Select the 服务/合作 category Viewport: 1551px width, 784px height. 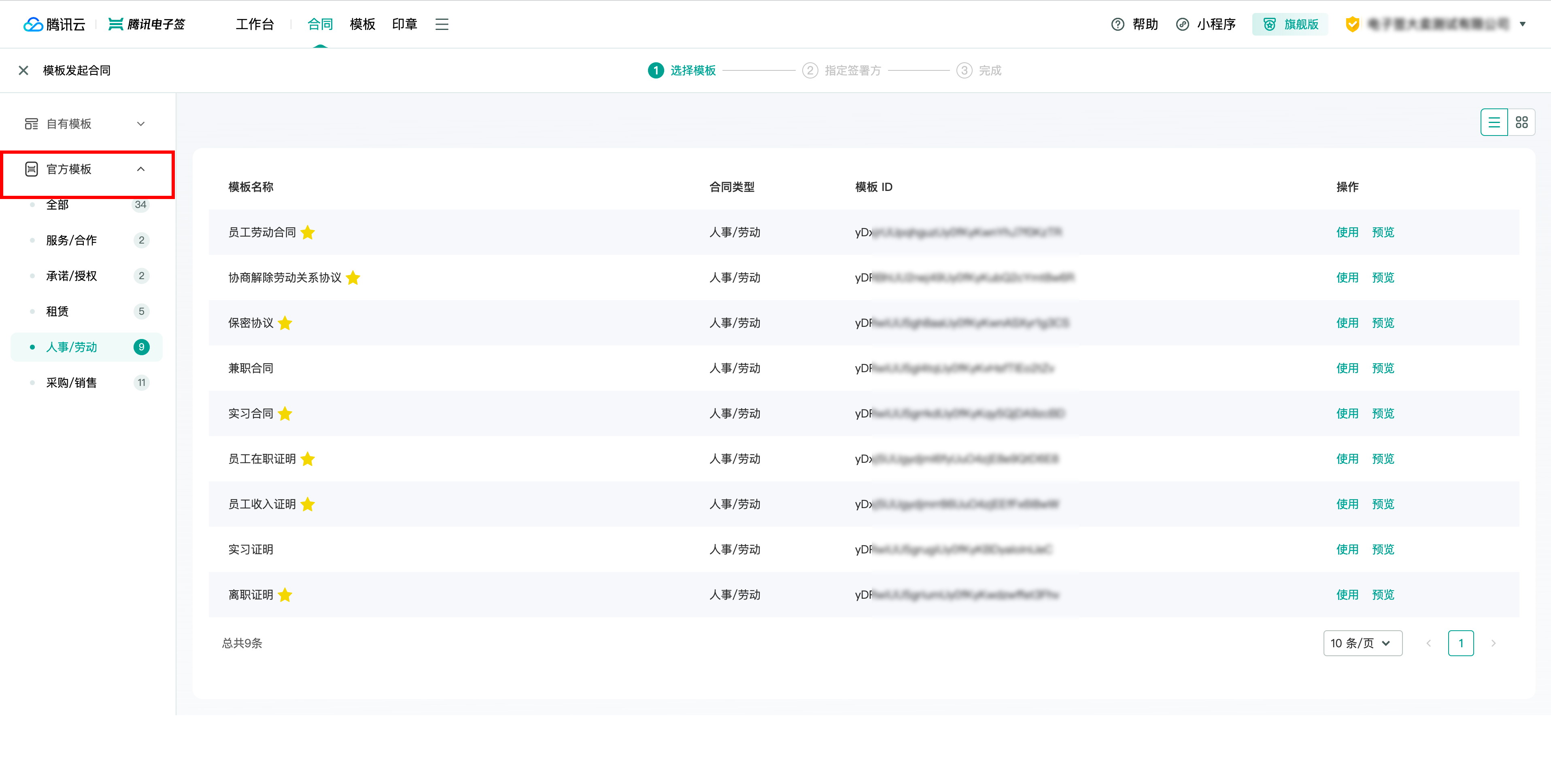(87, 240)
